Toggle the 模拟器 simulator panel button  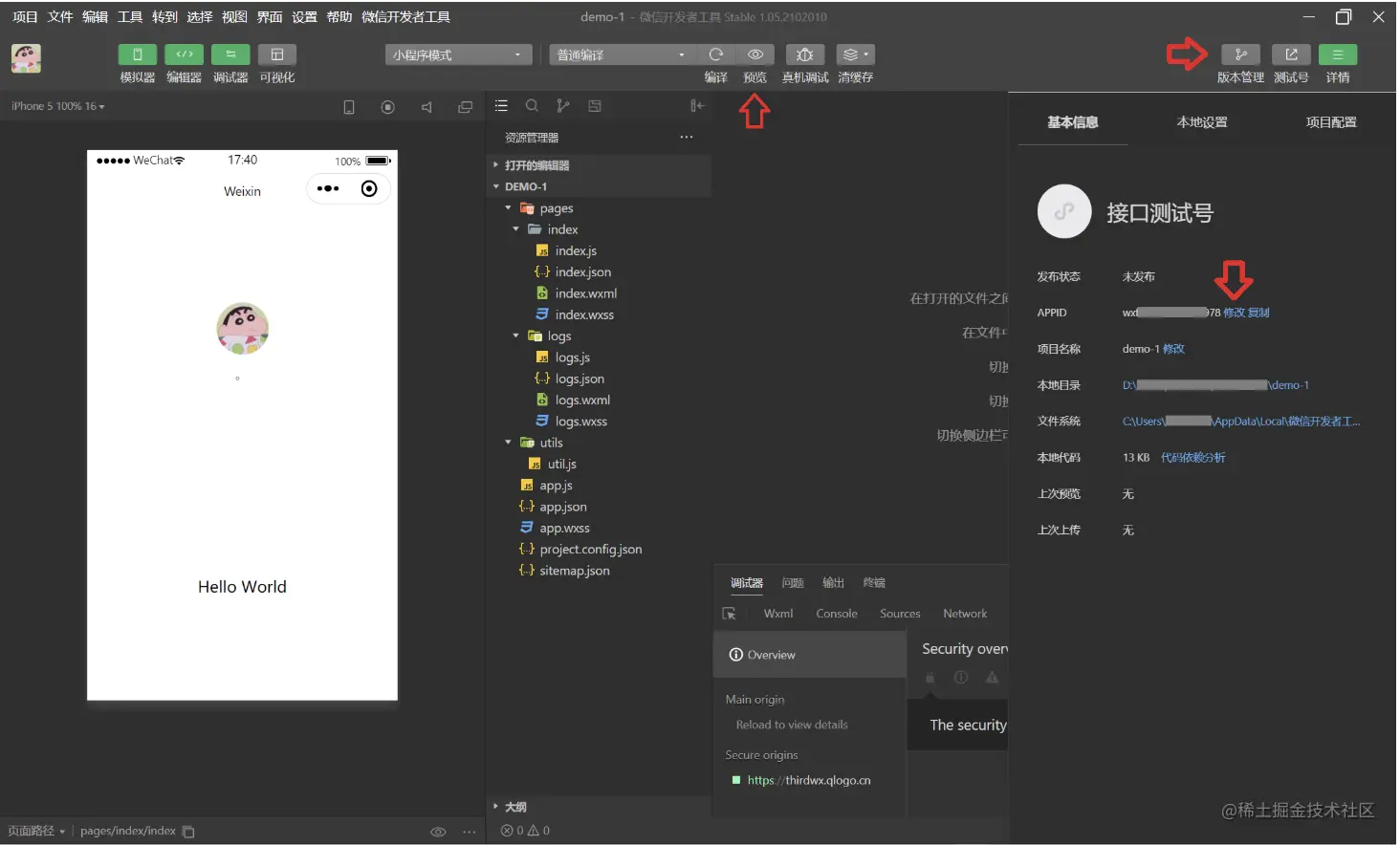[138, 54]
